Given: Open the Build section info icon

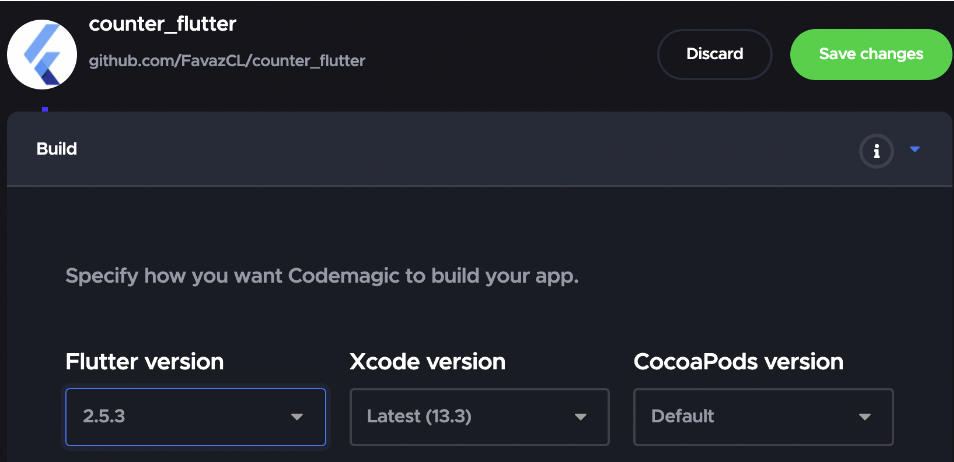Looking at the screenshot, I should (x=876, y=151).
